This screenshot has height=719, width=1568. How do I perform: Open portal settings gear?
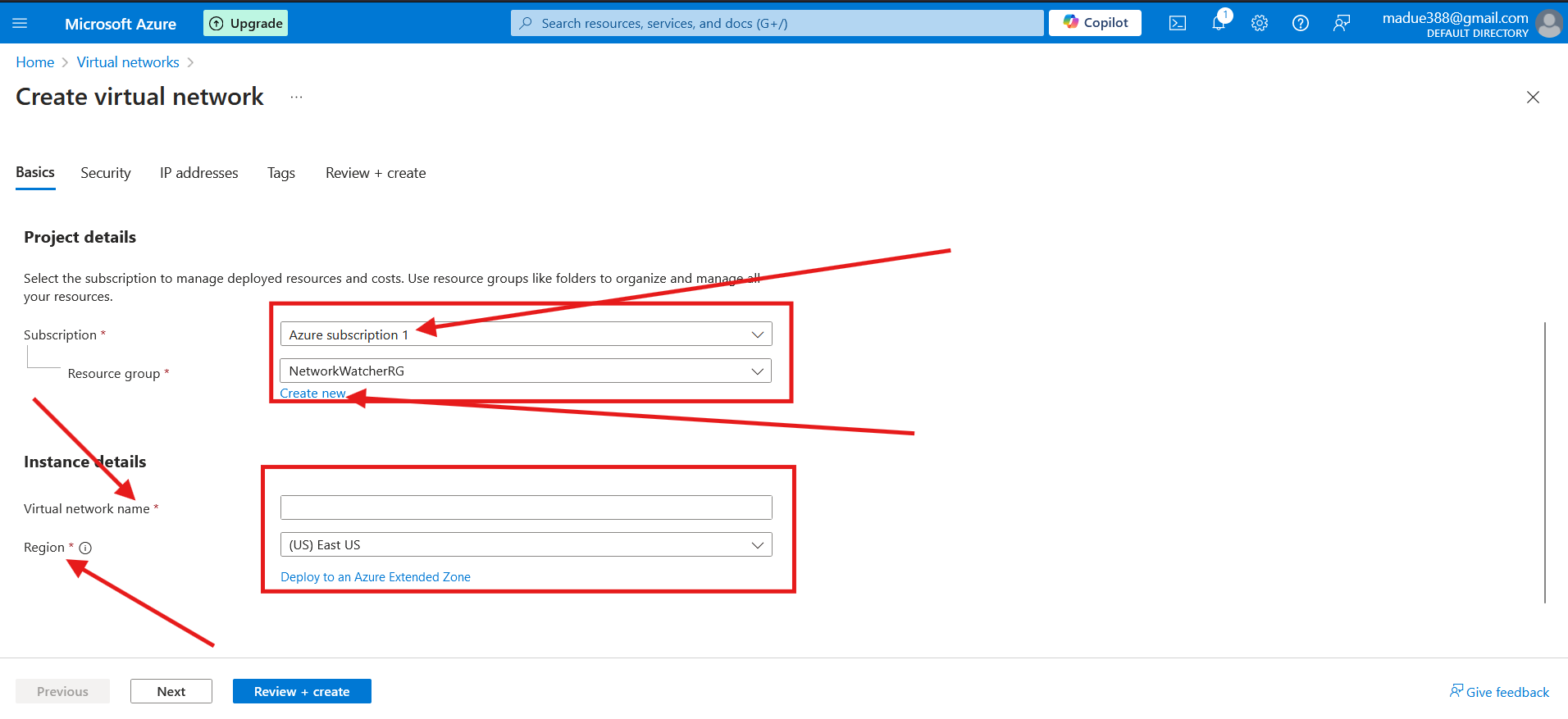tap(1260, 23)
